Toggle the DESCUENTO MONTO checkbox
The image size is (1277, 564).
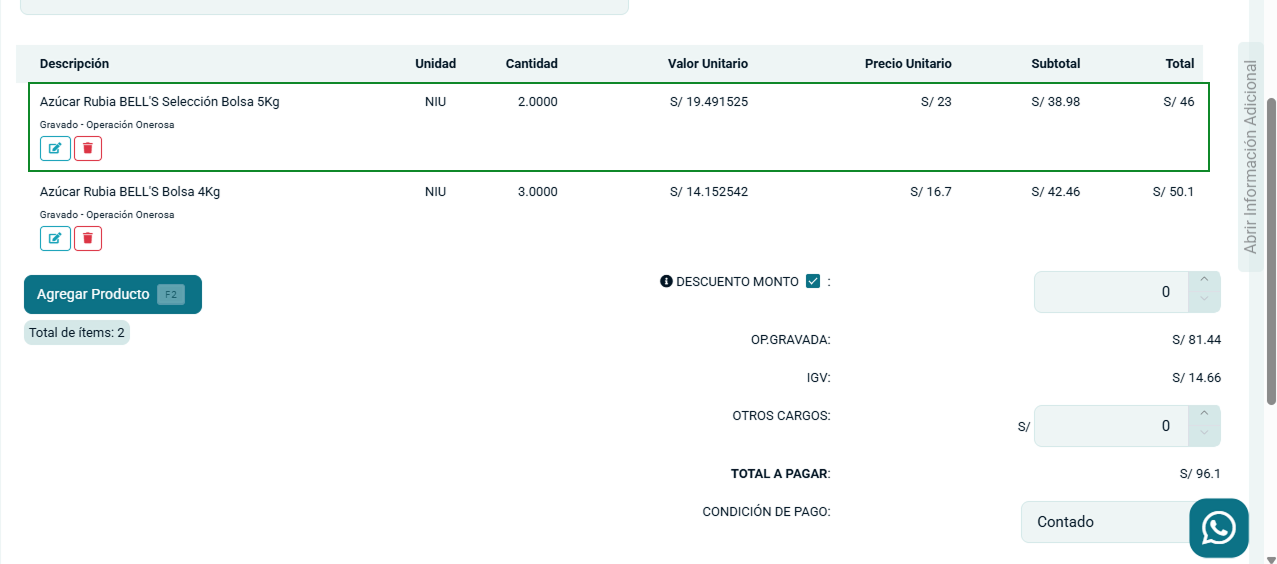[813, 282]
